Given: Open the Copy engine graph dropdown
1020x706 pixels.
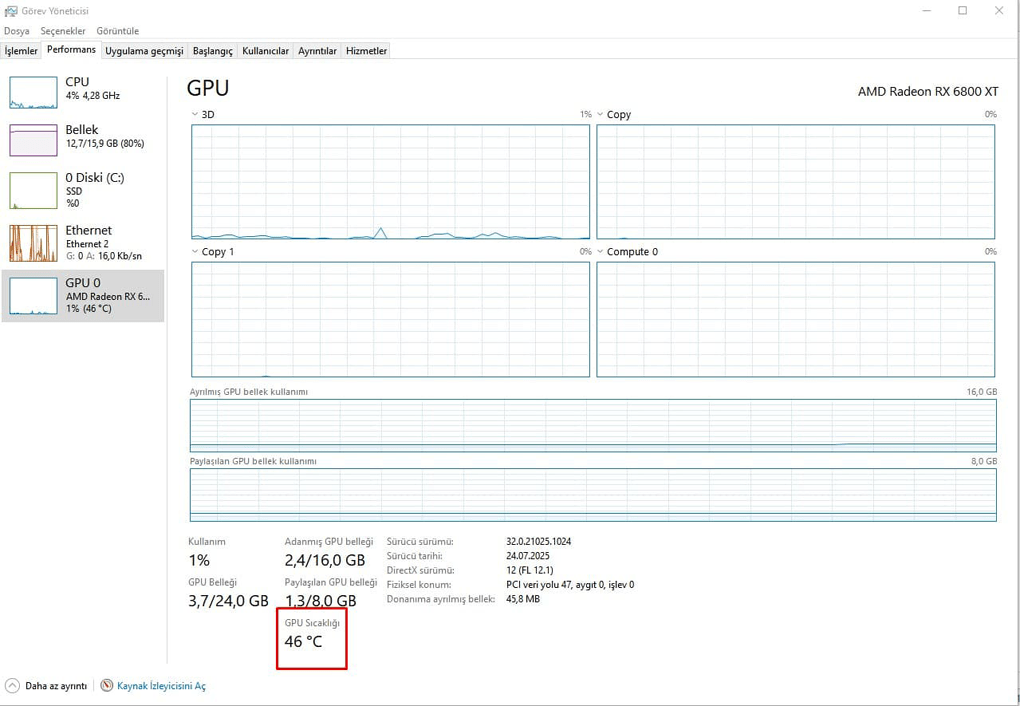Looking at the screenshot, I should (601, 115).
